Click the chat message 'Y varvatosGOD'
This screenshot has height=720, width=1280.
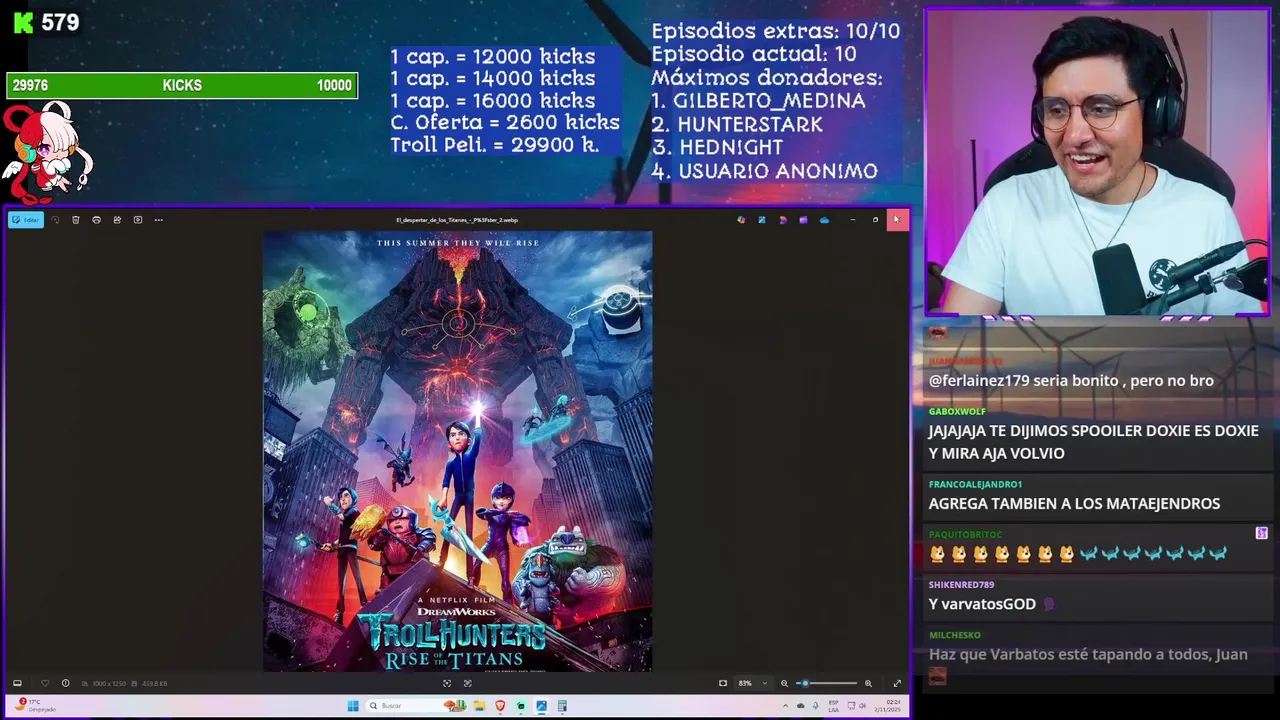coord(982,604)
